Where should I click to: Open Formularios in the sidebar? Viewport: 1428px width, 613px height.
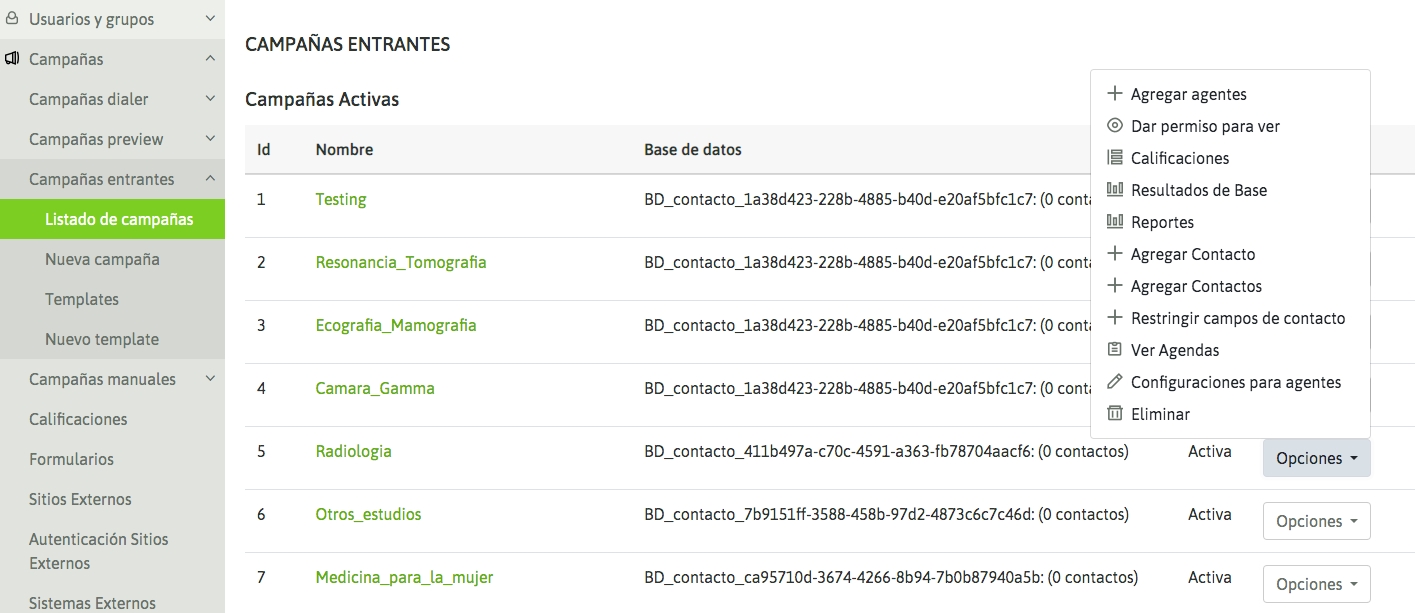pyautogui.click(x=71, y=459)
